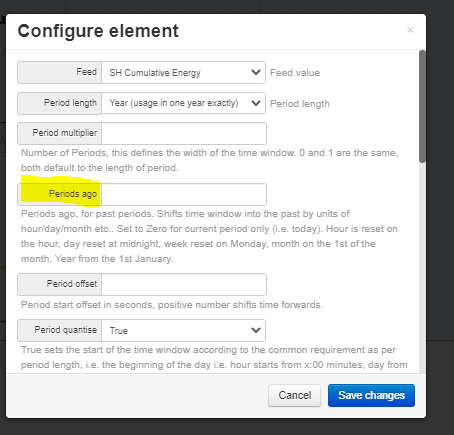Expand the Period length dropdown set to Year
This screenshot has height=435, width=454.
tap(184, 103)
